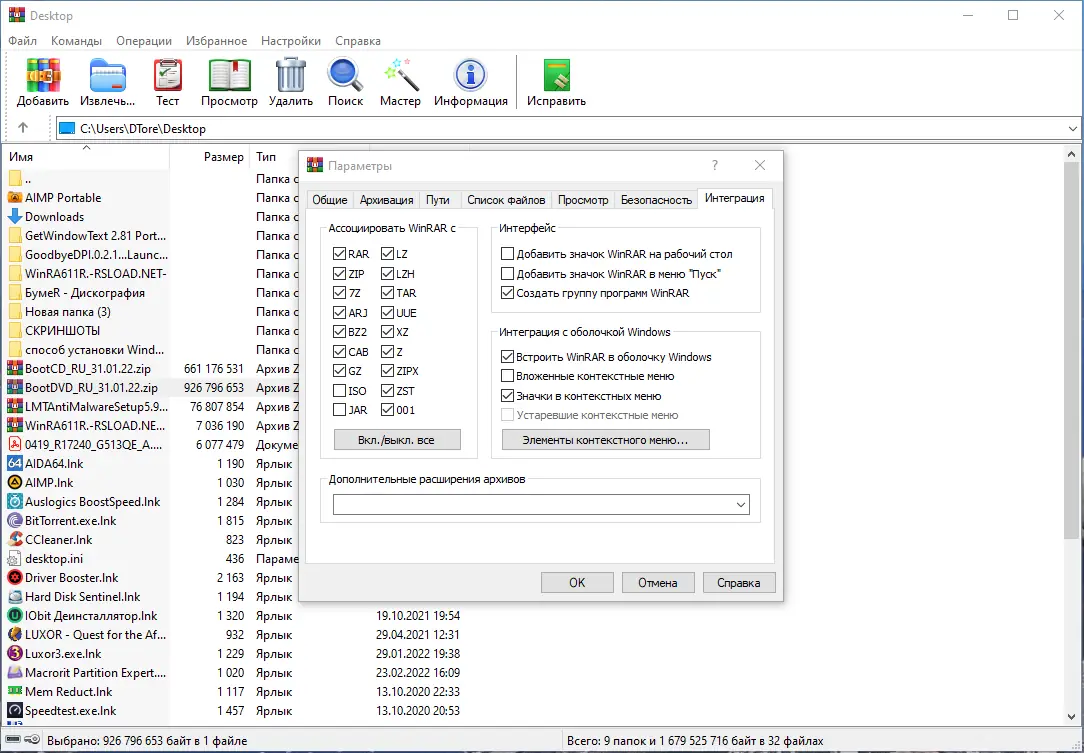This screenshot has width=1084, height=753.
Task: Click the Удалить trash icon
Action: click(291, 75)
